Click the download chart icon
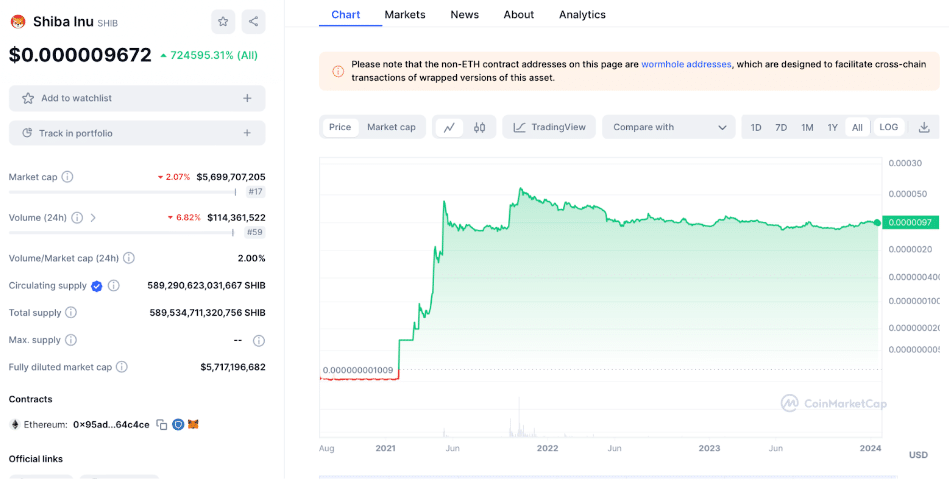Screen dimensions: 949x487 pos(924,128)
